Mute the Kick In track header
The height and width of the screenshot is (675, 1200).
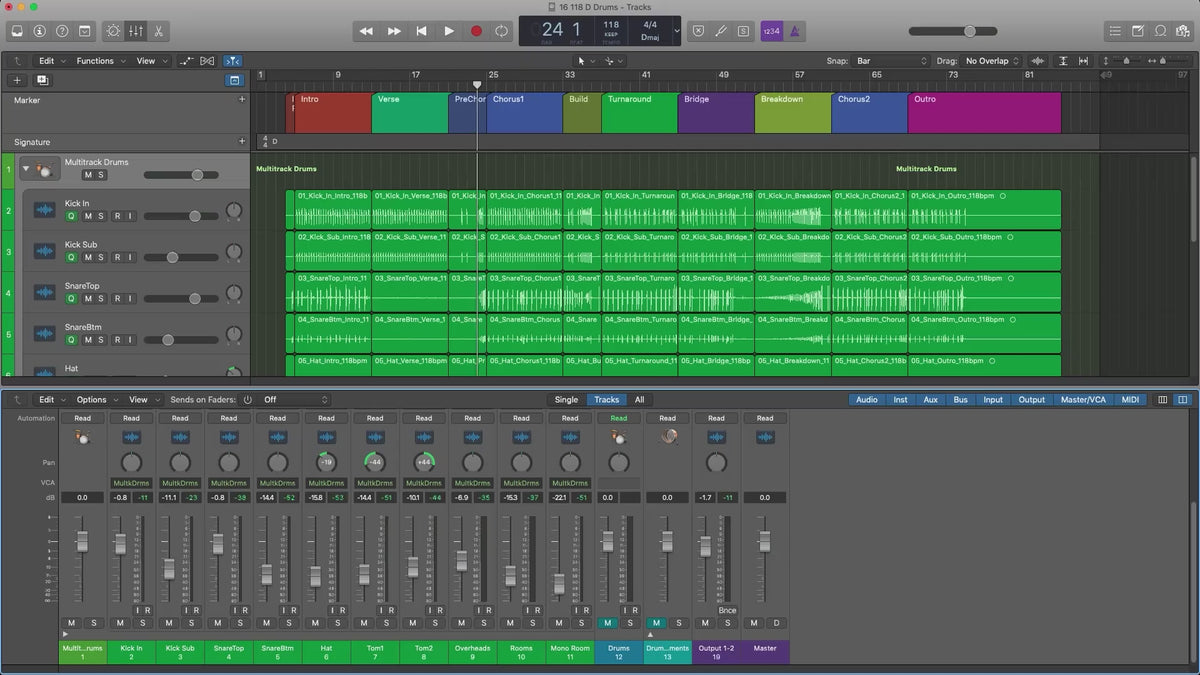click(87, 216)
